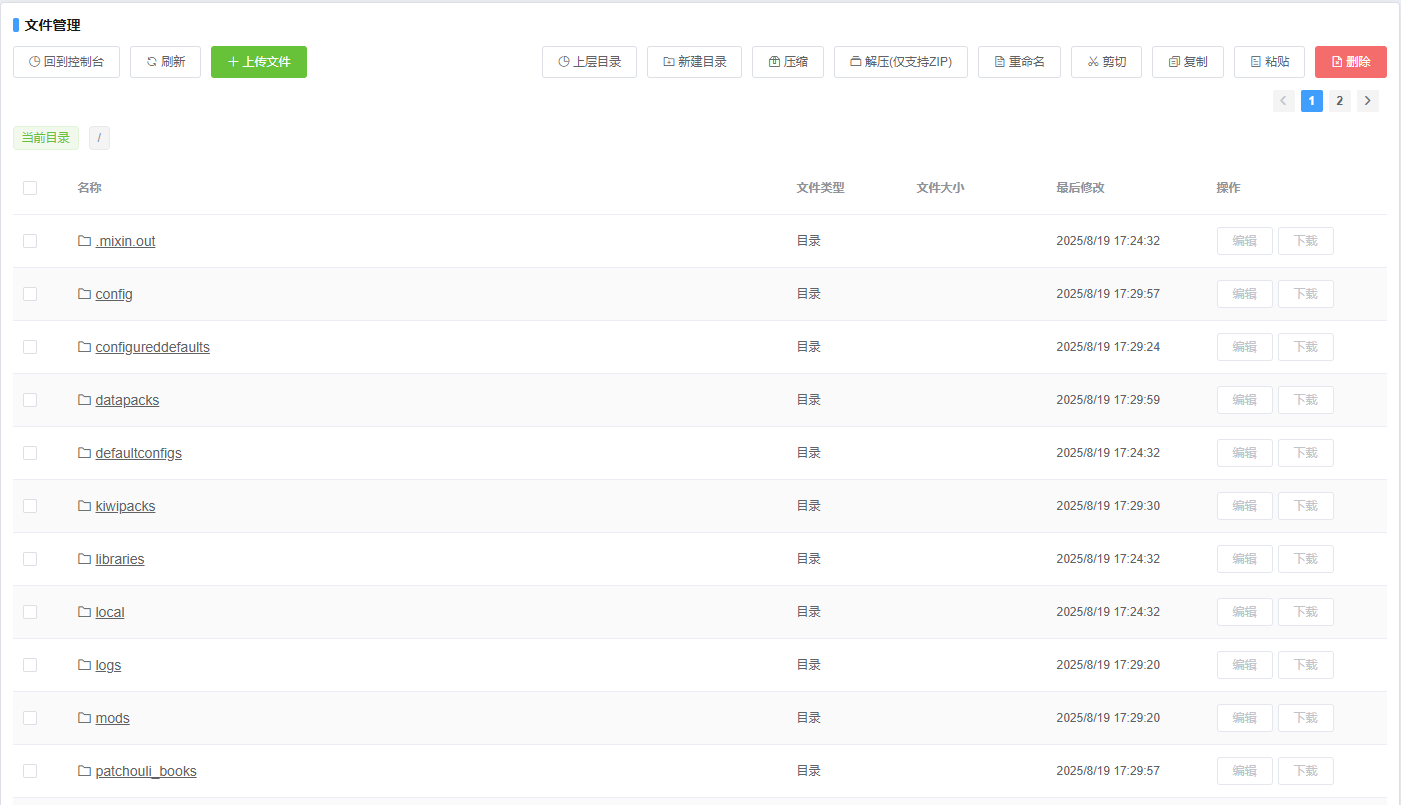The height and width of the screenshot is (805, 1401).
Task: Go to the next page with the arrow
Action: click(x=1367, y=101)
